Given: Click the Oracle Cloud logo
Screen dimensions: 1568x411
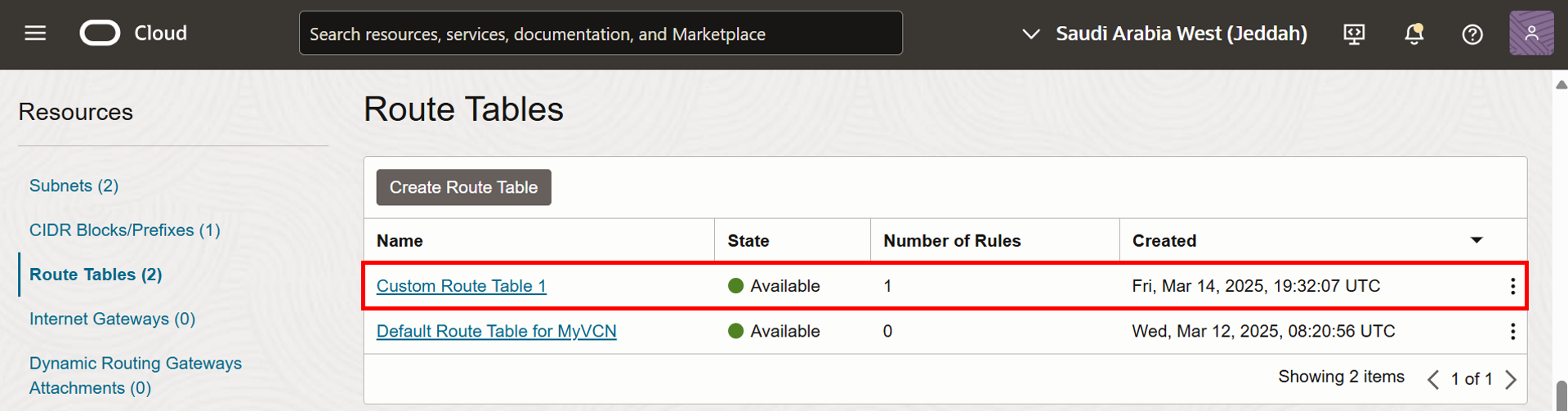Looking at the screenshot, I should click(x=100, y=34).
